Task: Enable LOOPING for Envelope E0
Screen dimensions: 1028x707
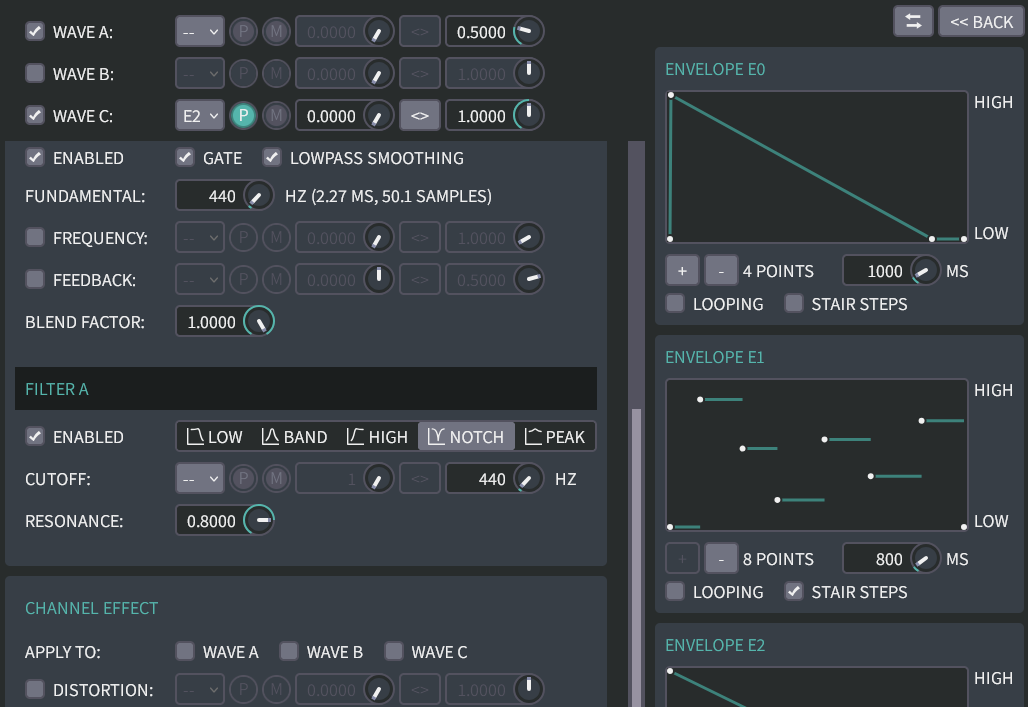Action: click(676, 303)
